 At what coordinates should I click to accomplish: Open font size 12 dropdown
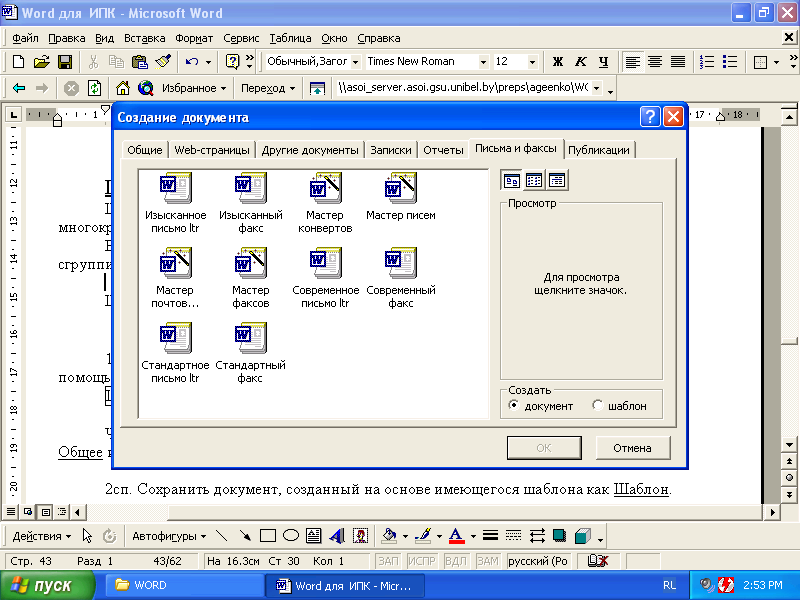point(532,62)
